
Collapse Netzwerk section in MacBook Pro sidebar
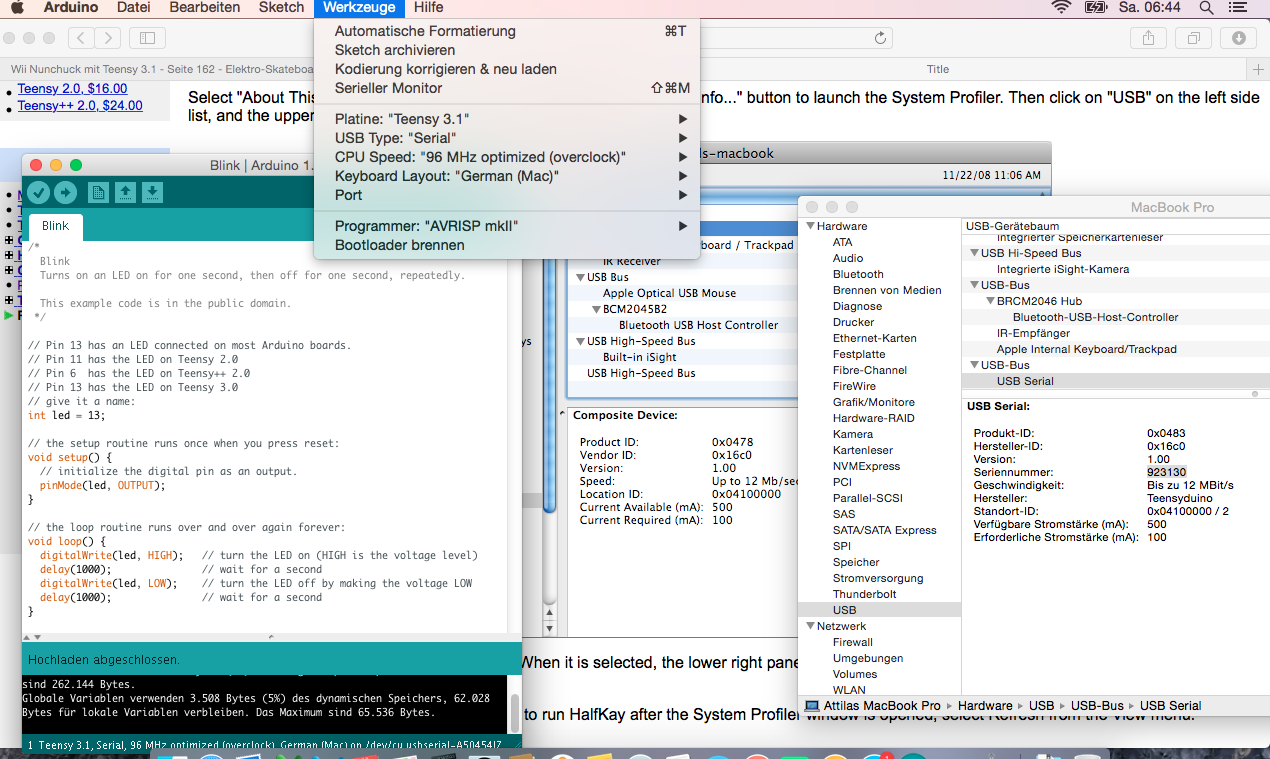pos(810,626)
